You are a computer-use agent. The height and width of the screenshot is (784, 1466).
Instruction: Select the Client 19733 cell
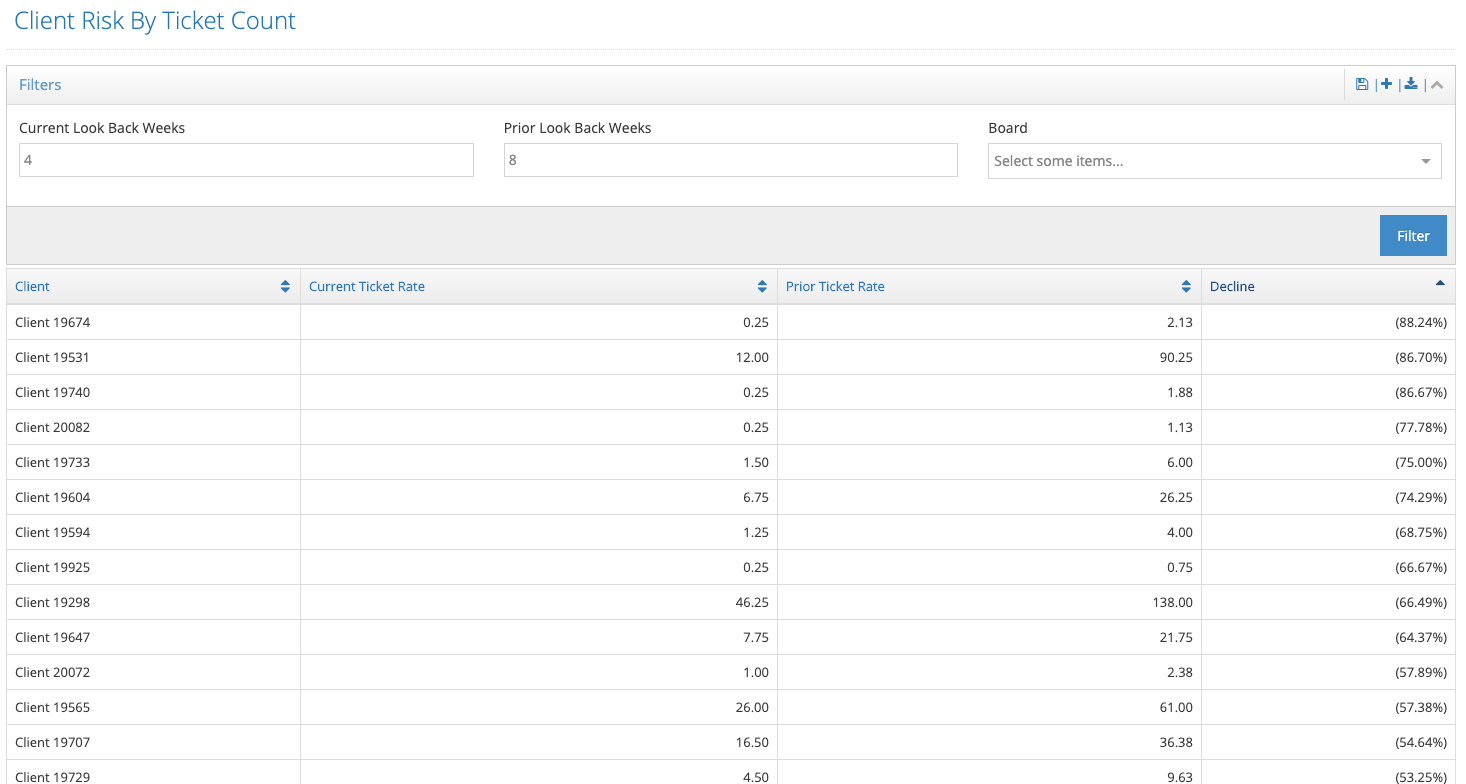click(153, 462)
